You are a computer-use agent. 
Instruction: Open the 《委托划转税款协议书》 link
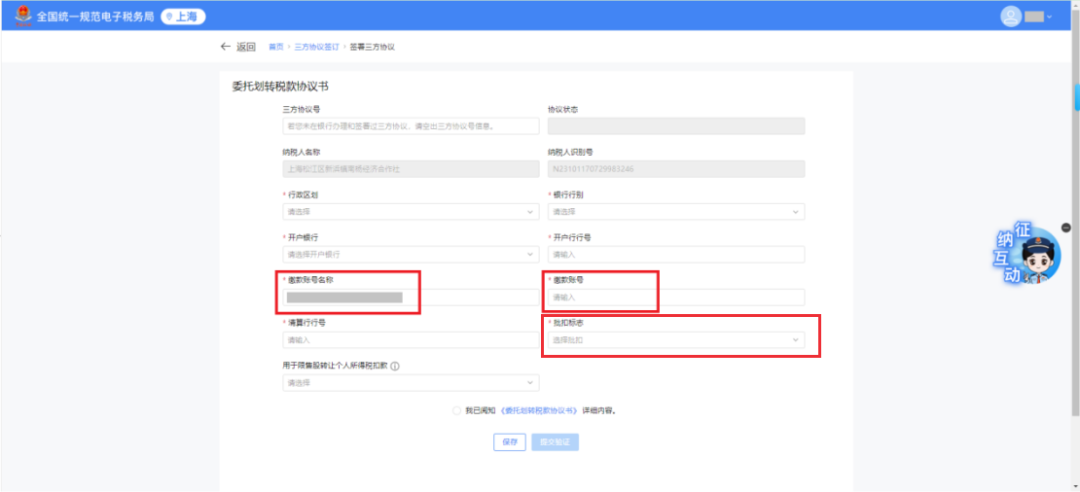[539, 410]
